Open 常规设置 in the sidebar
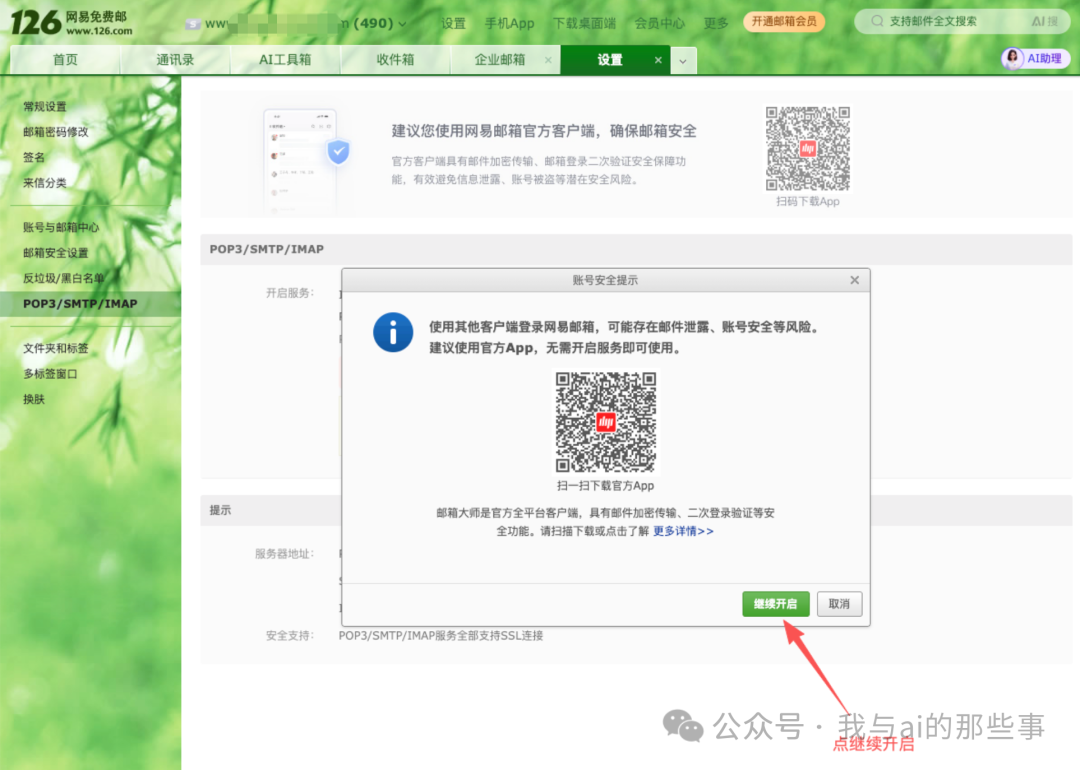Viewport: 1080px width, 770px height. 45,106
